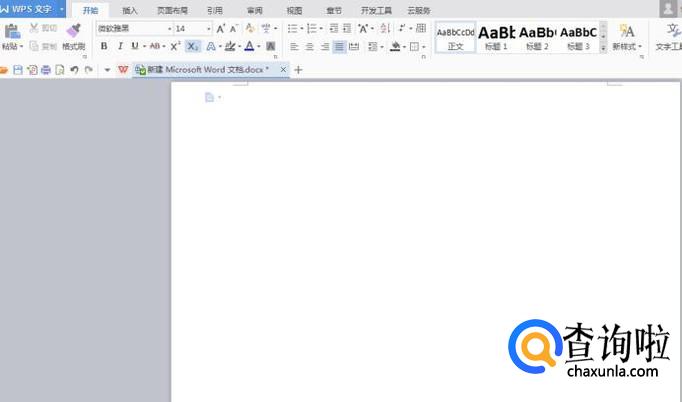Click the bulleted list icon
The height and width of the screenshot is (402, 682).
[x=293, y=29]
